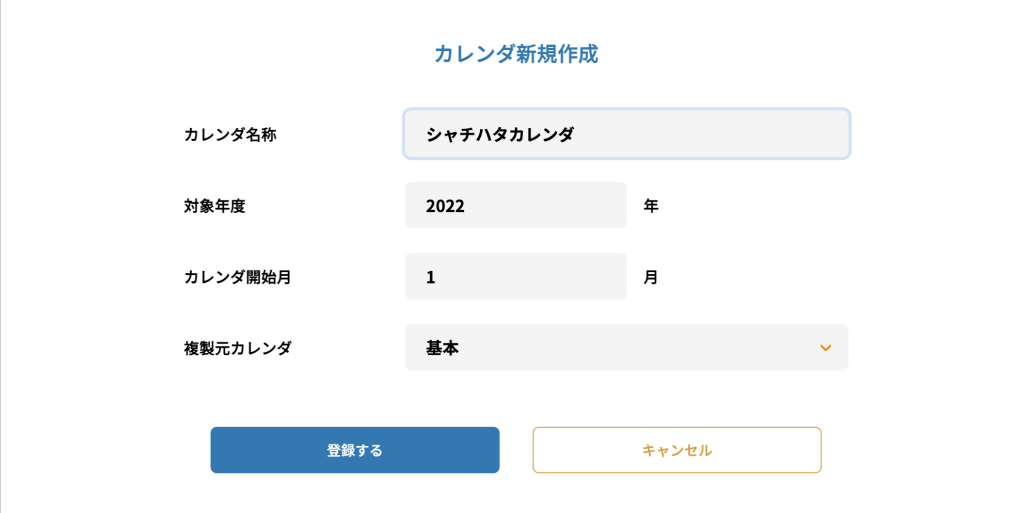Click the カレンダ開始月 label
The height and width of the screenshot is (513, 1024).
click(237, 277)
